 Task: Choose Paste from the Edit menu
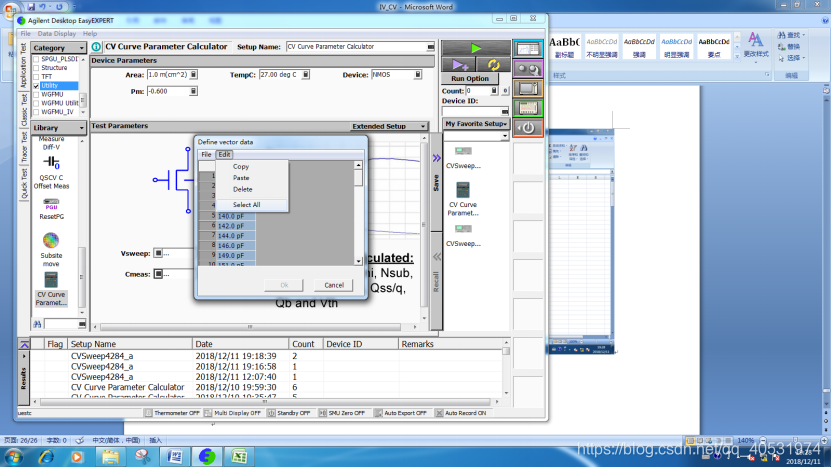point(241,178)
